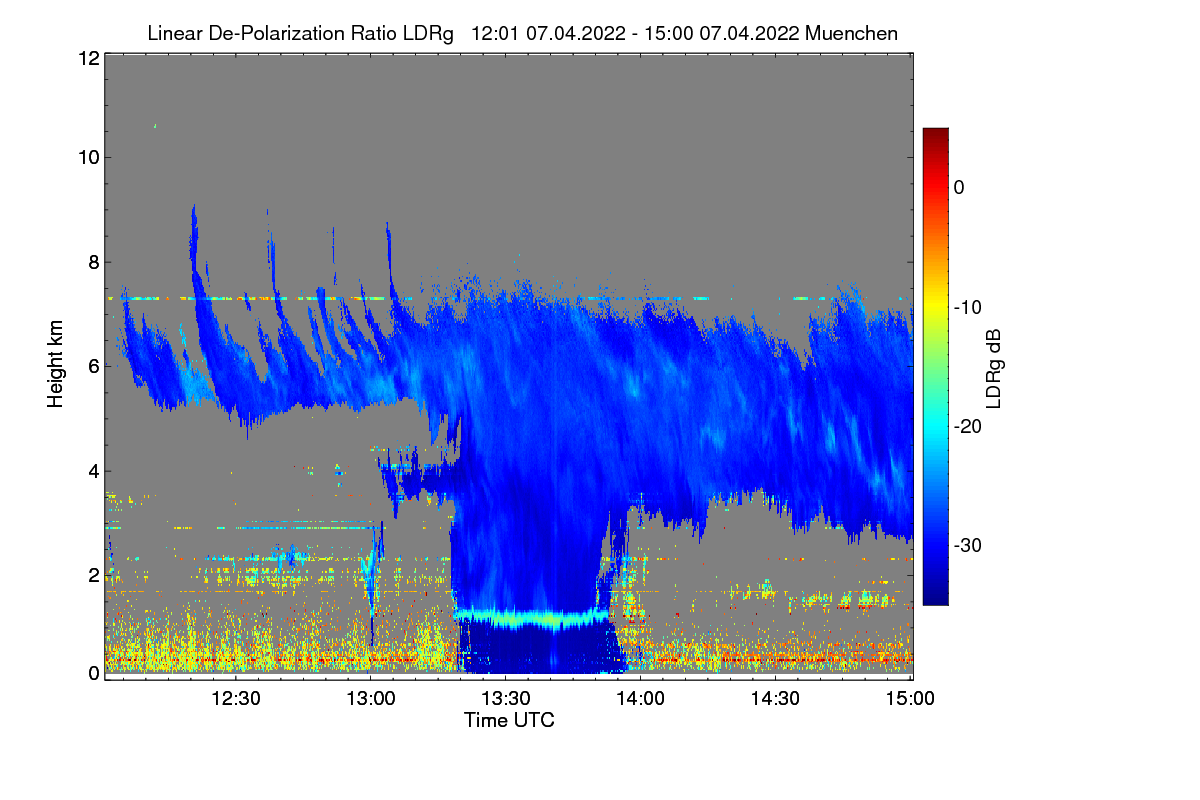1200x800 pixels.
Task: Click the '15:00' time tick label
Action: coord(909,698)
